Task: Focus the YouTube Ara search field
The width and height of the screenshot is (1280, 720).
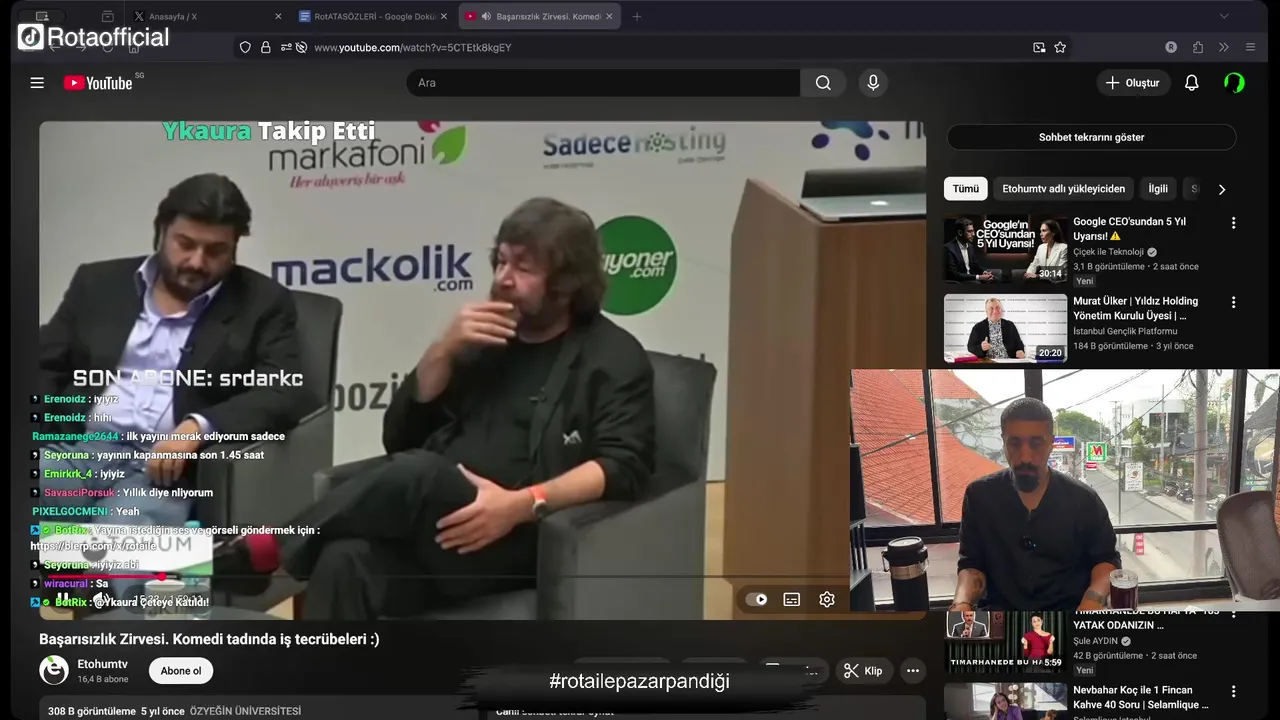Action: [x=603, y=83]
